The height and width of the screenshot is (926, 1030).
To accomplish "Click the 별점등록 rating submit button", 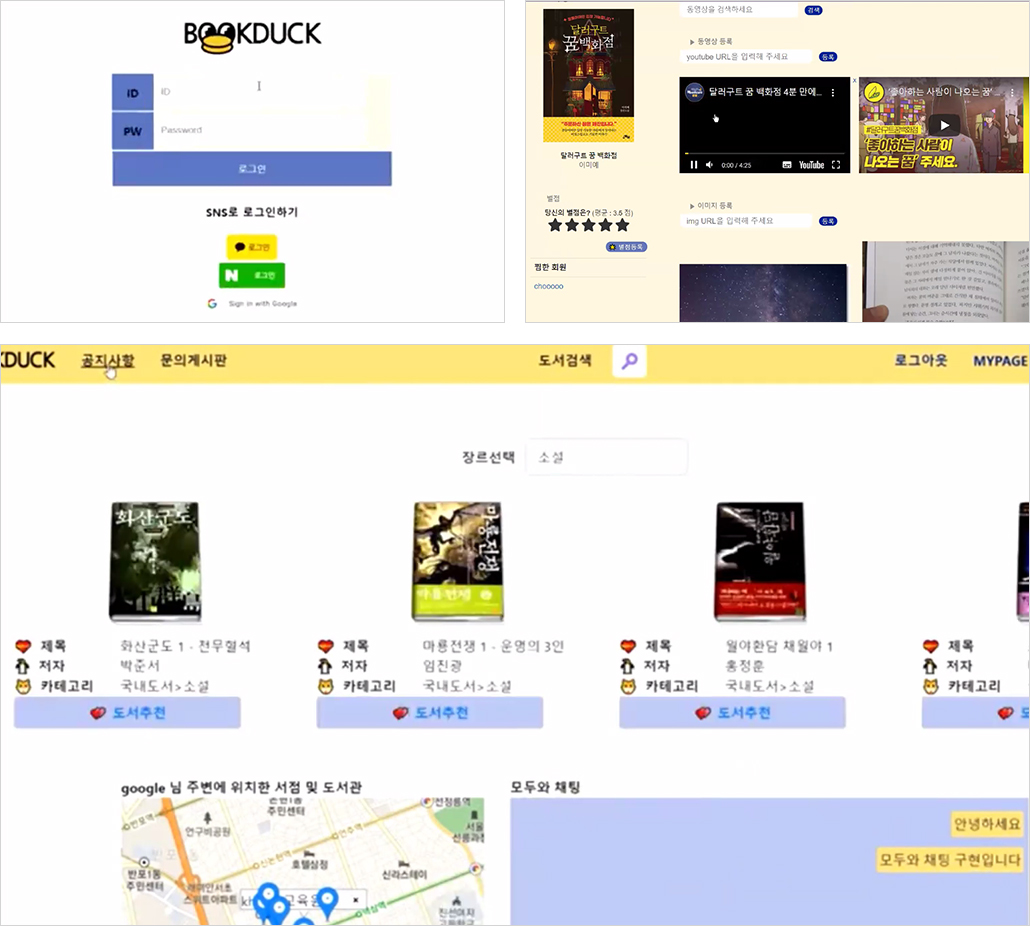I will tap(627, 247).
